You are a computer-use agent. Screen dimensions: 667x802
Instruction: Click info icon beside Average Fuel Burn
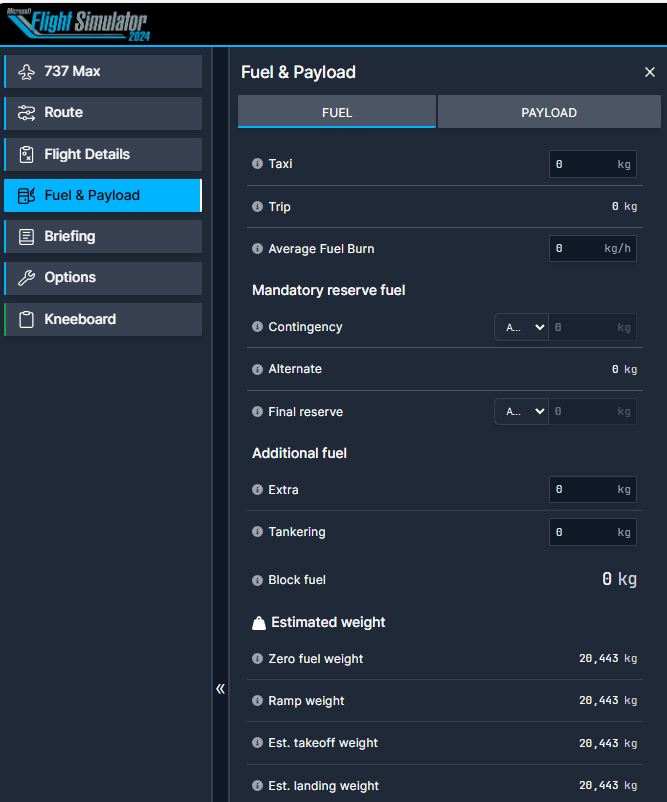point(257,249)
